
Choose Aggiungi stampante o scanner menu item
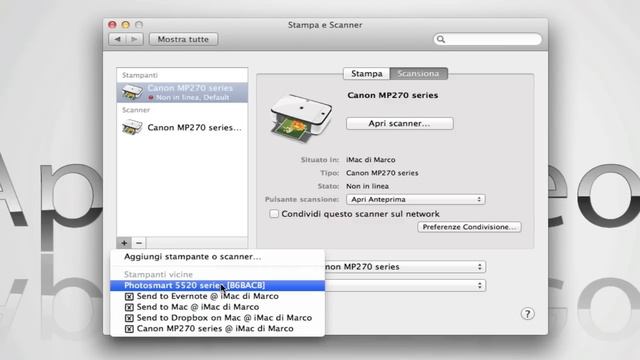(x=217, y=257)
